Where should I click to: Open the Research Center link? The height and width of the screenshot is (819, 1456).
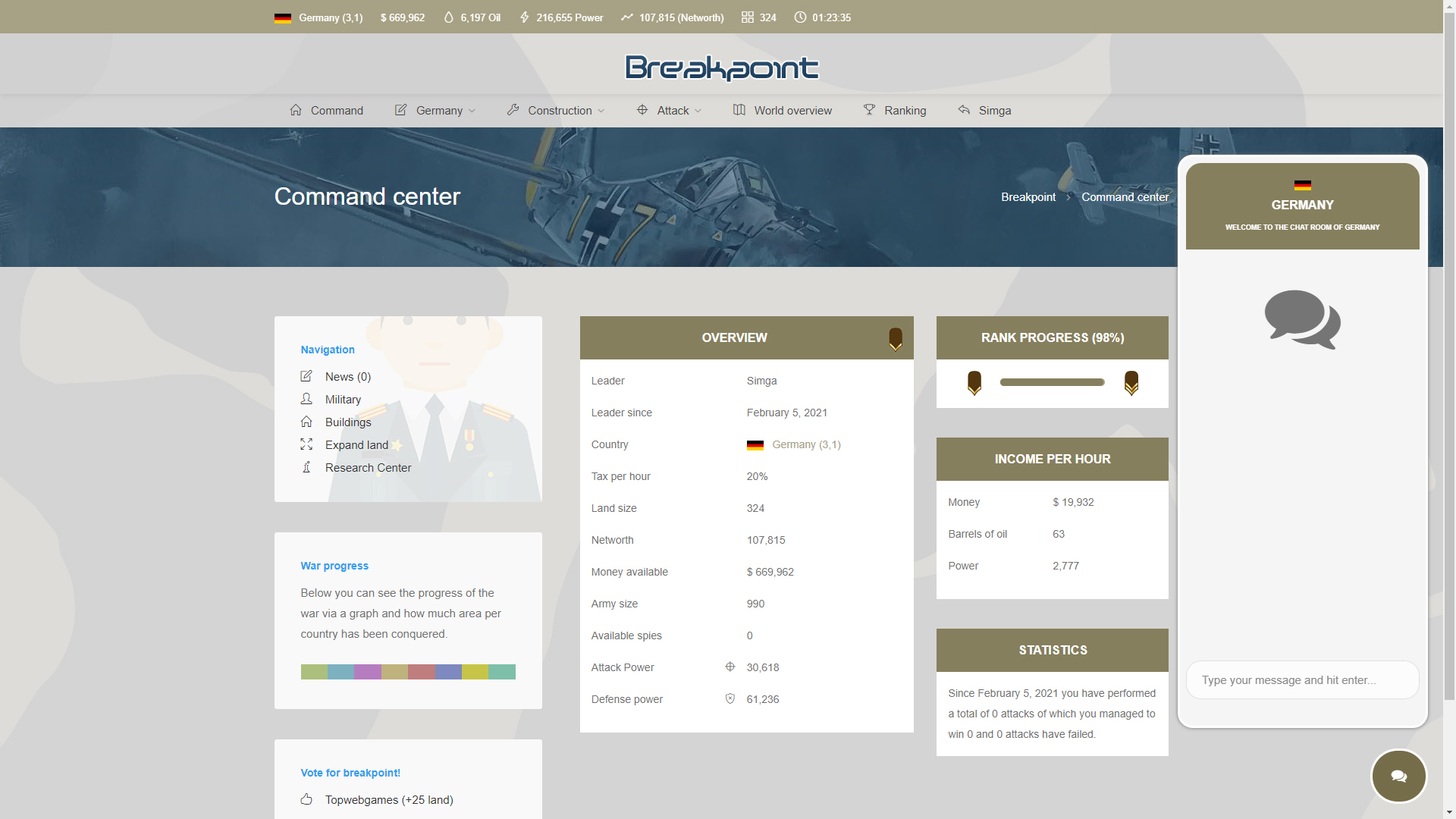368,468
